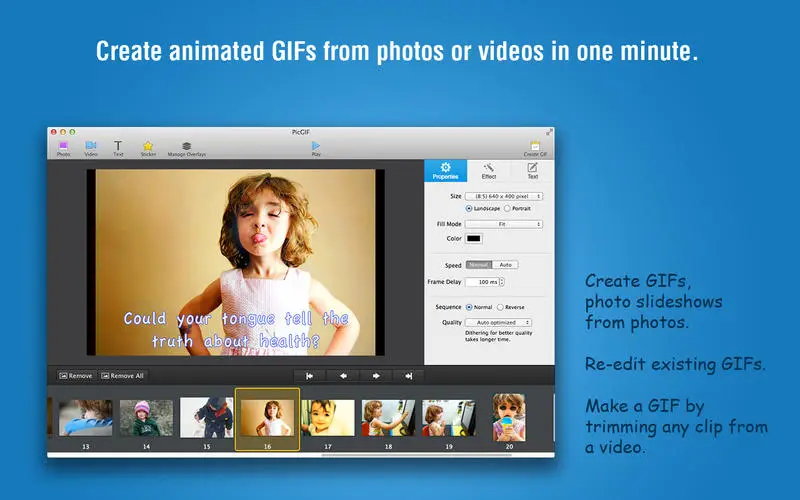Click the Create GIF icon
Viewport: 800px width, 500px height.
535,148
